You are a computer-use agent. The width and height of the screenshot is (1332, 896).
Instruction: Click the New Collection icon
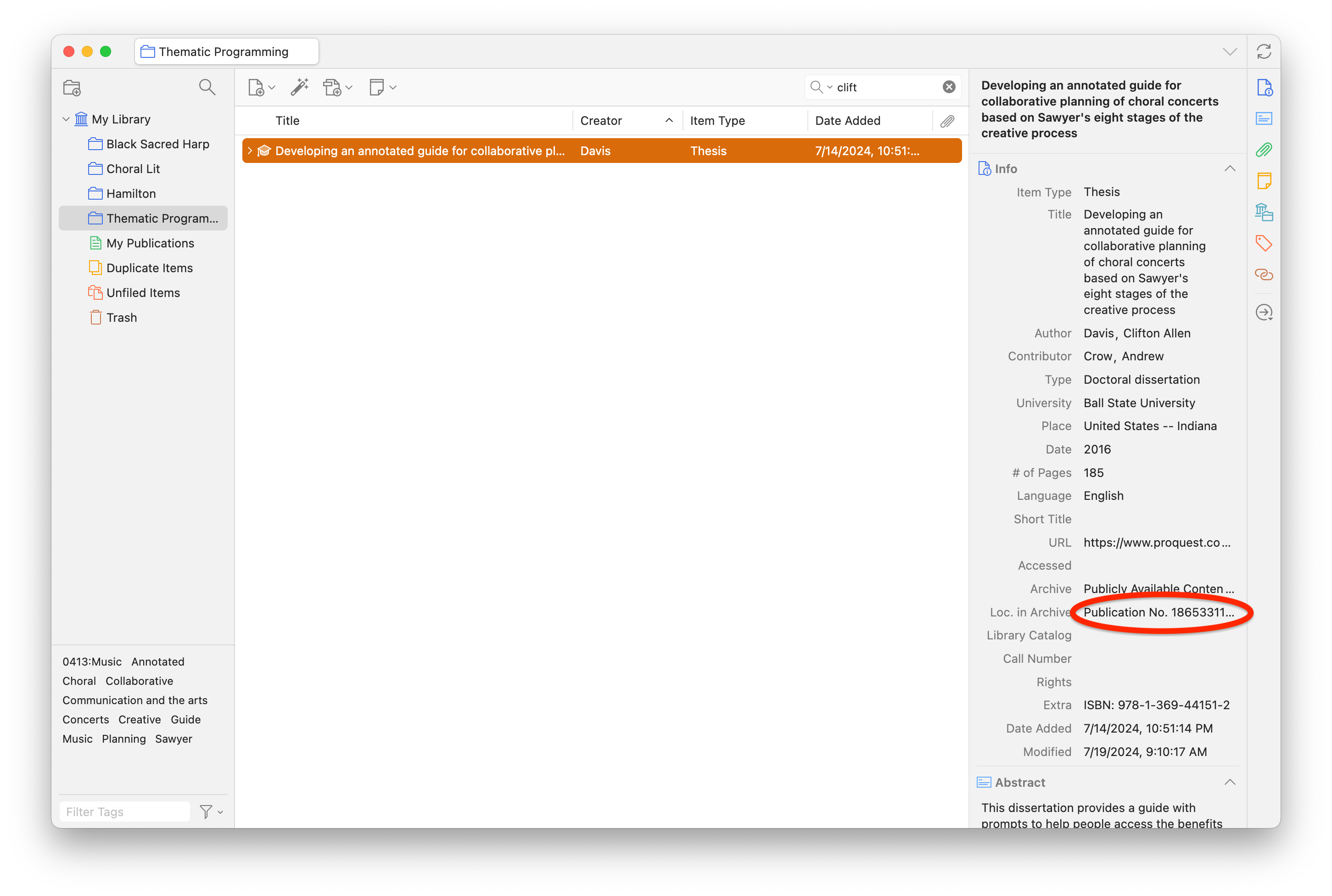(72, 87)
